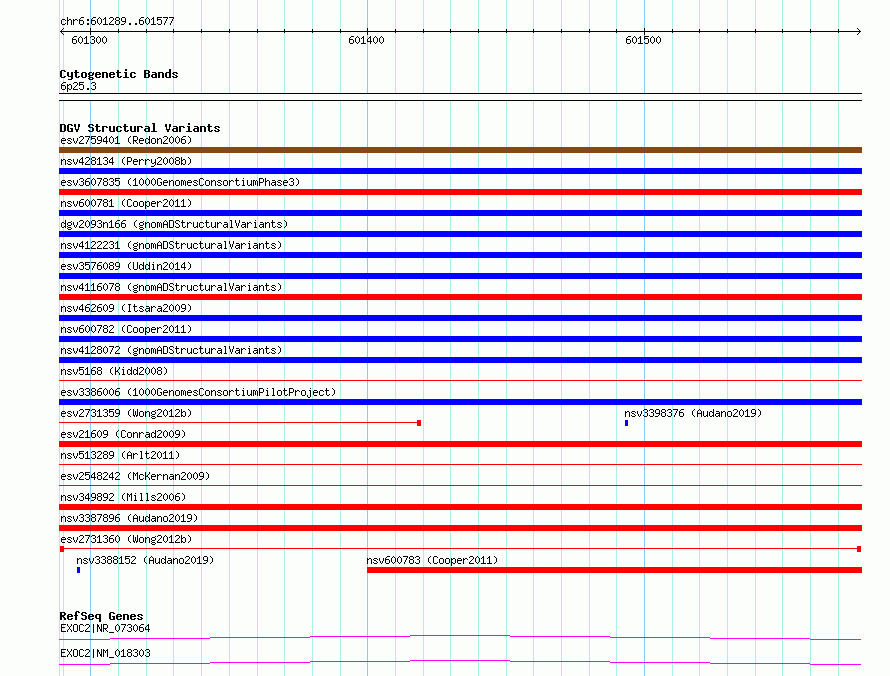
Task: Click small blue marker under nsv3398376
Action: [627, 423]
